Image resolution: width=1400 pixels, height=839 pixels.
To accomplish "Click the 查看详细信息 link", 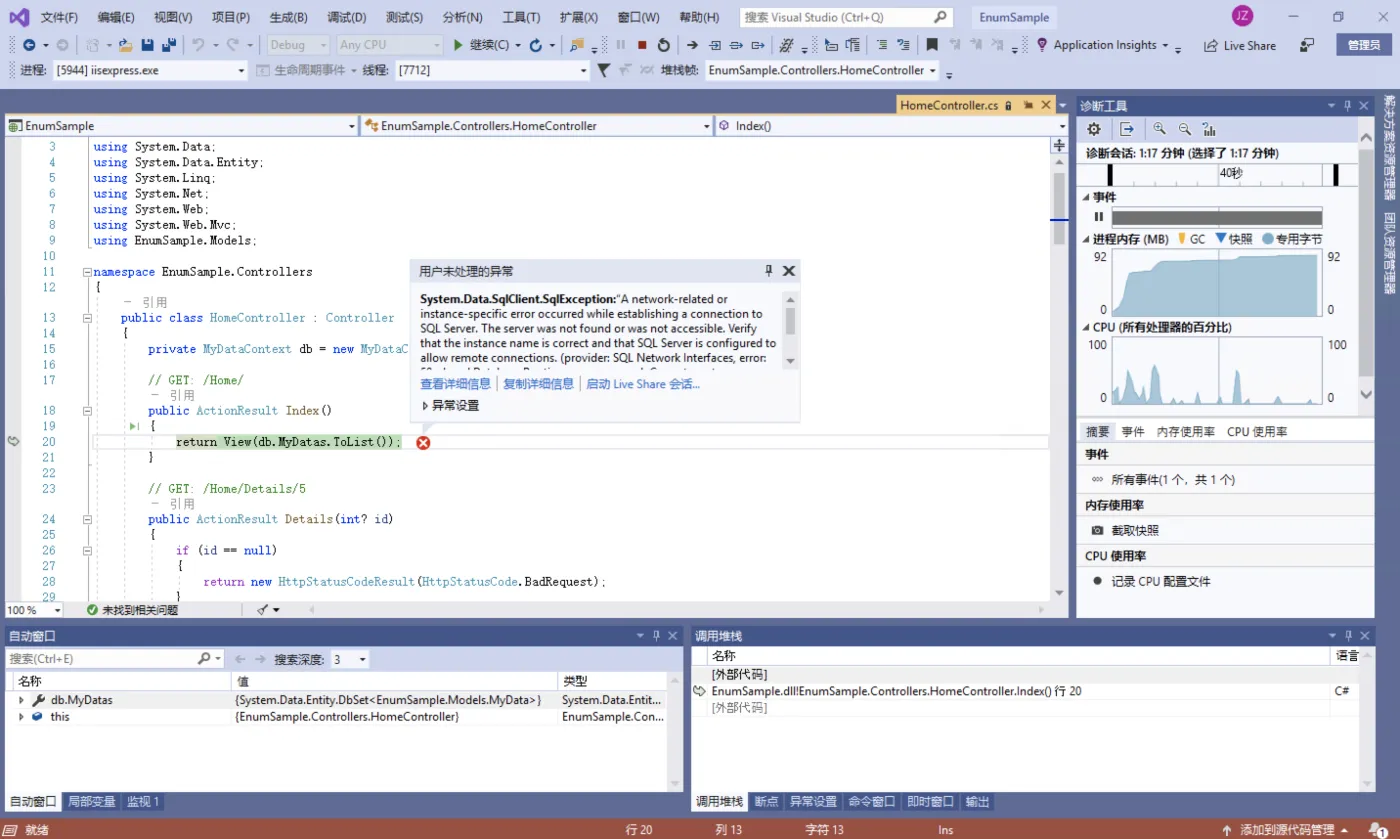I will tap(455, 383).
